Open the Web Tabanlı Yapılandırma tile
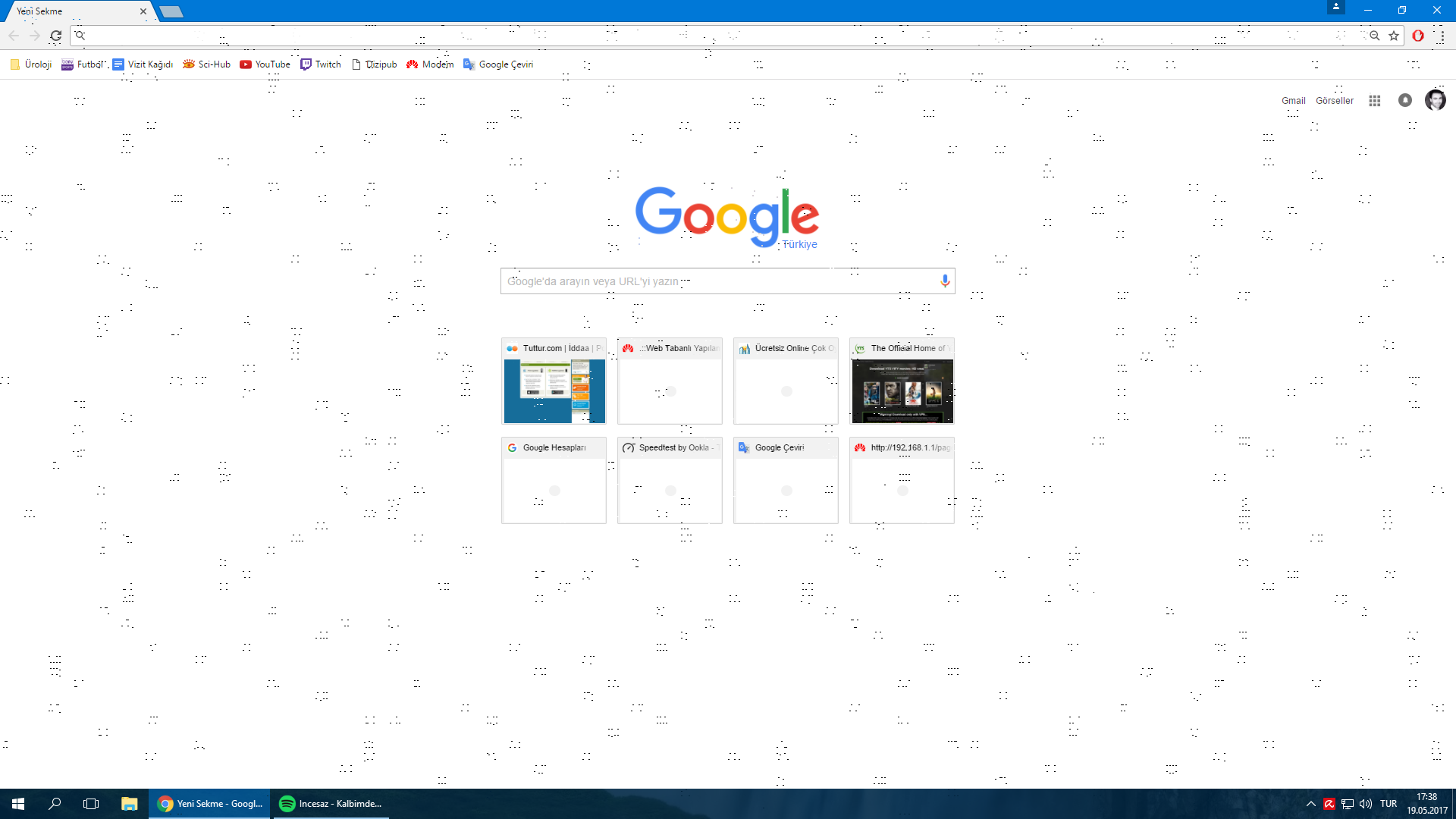Image resolution: width=1456 pixels, height=819 pixels. (670, 381)
